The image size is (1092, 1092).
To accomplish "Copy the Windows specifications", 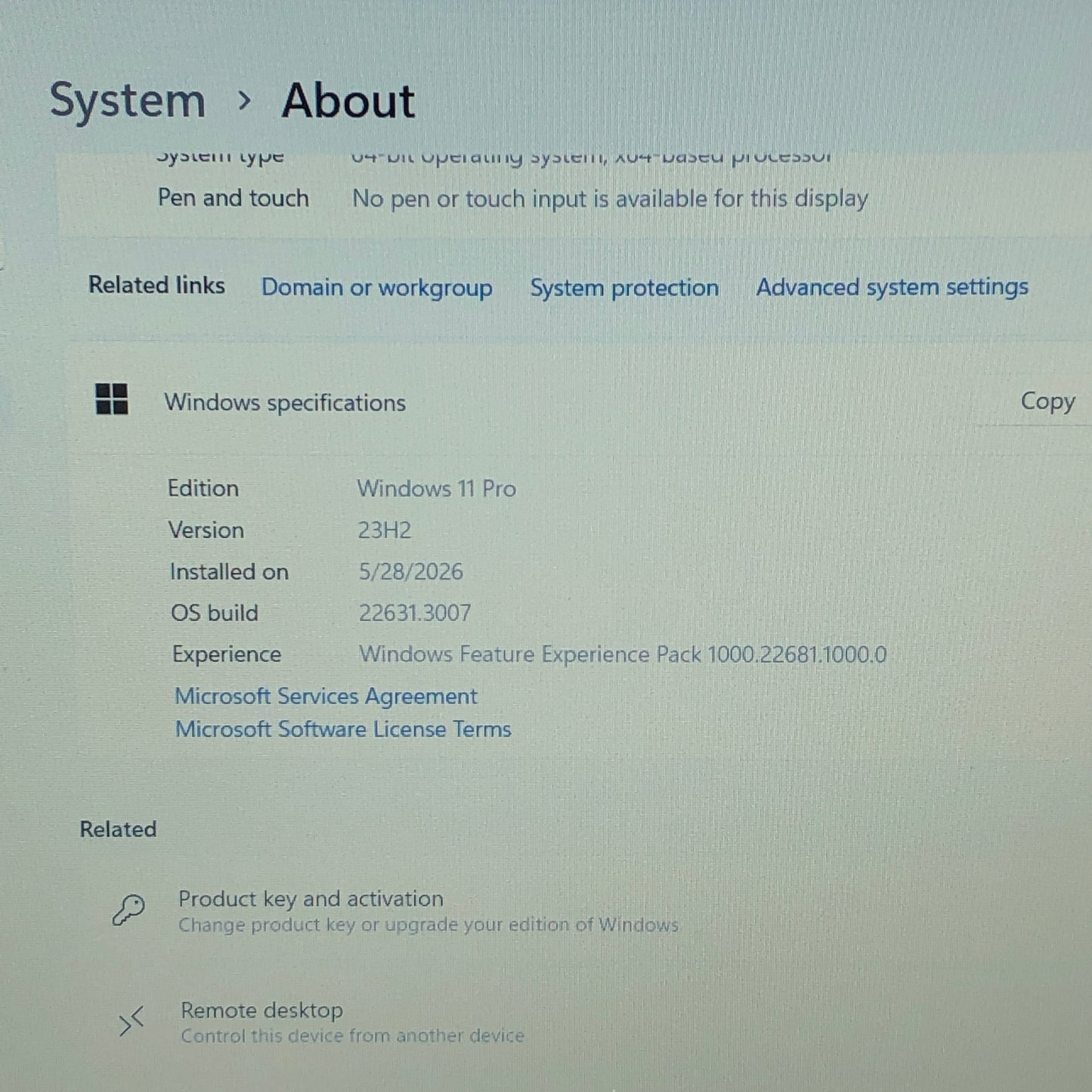I will point(1047,401).
